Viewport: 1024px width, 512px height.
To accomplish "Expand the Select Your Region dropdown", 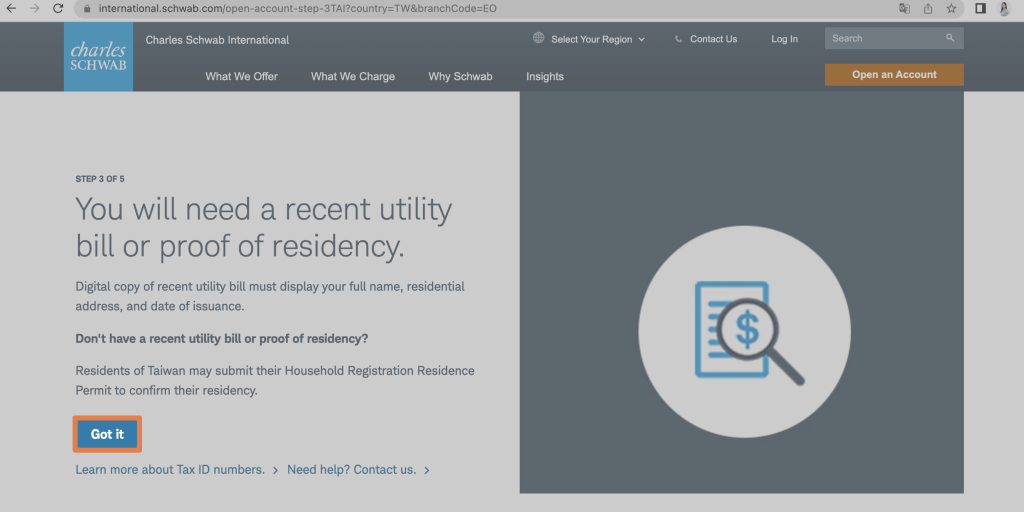I will tap(598, 39).
